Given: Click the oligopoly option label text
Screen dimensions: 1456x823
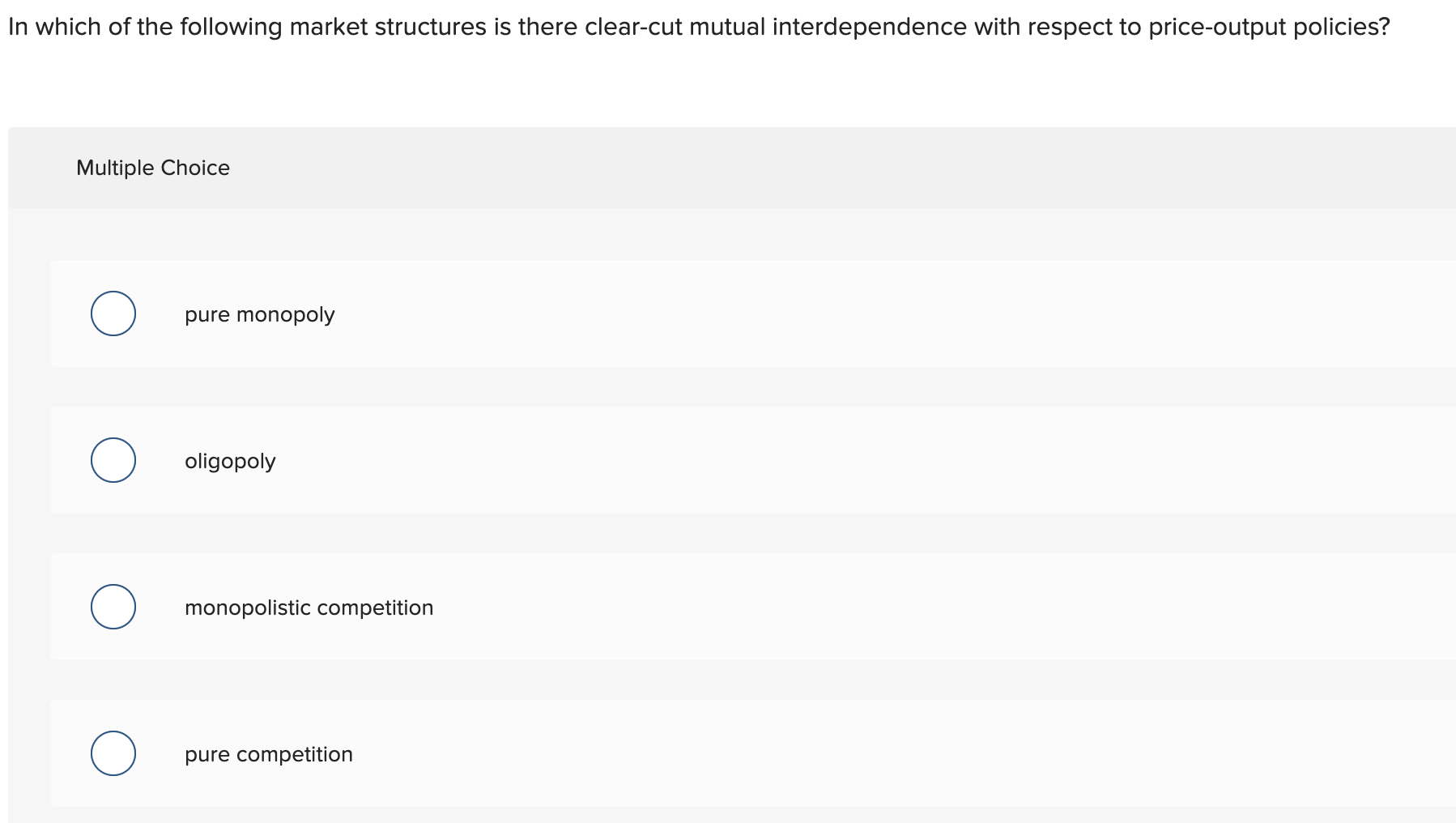Looking at the screenshot, I should pos(231,459).
